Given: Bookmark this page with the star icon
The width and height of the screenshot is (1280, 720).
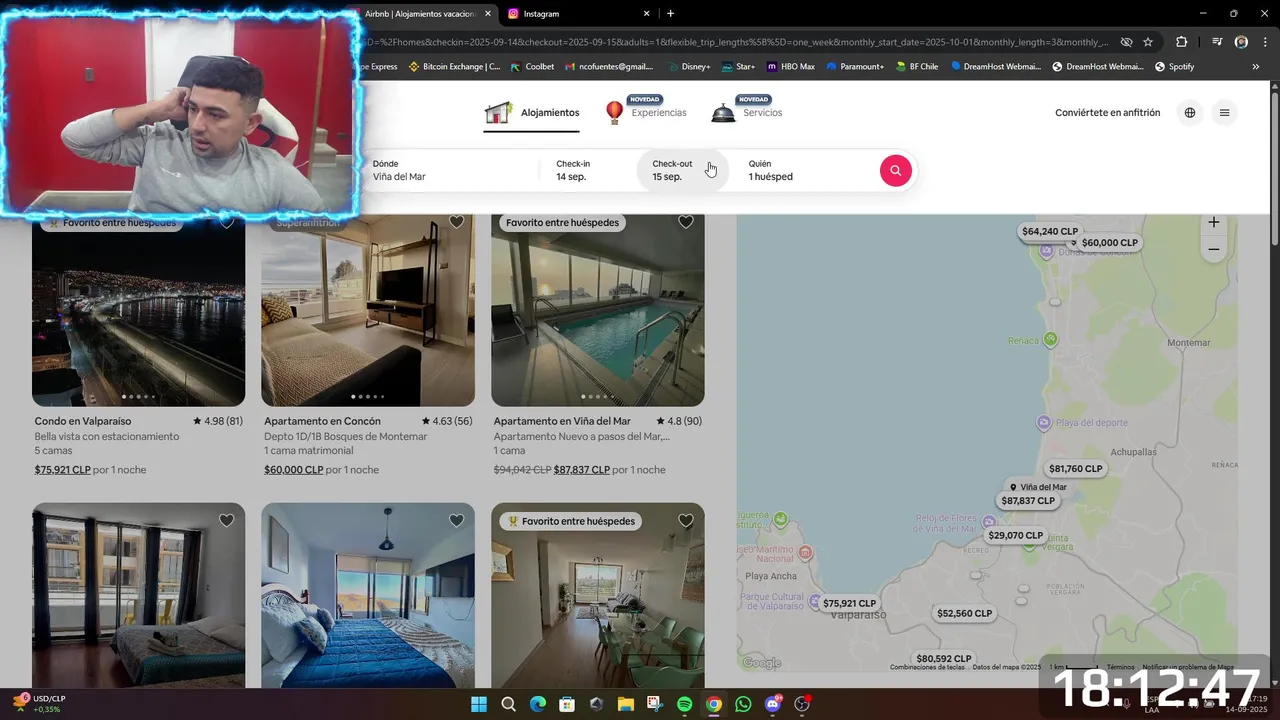Looking at the screenshot, I should click(x=1148, y=42).
